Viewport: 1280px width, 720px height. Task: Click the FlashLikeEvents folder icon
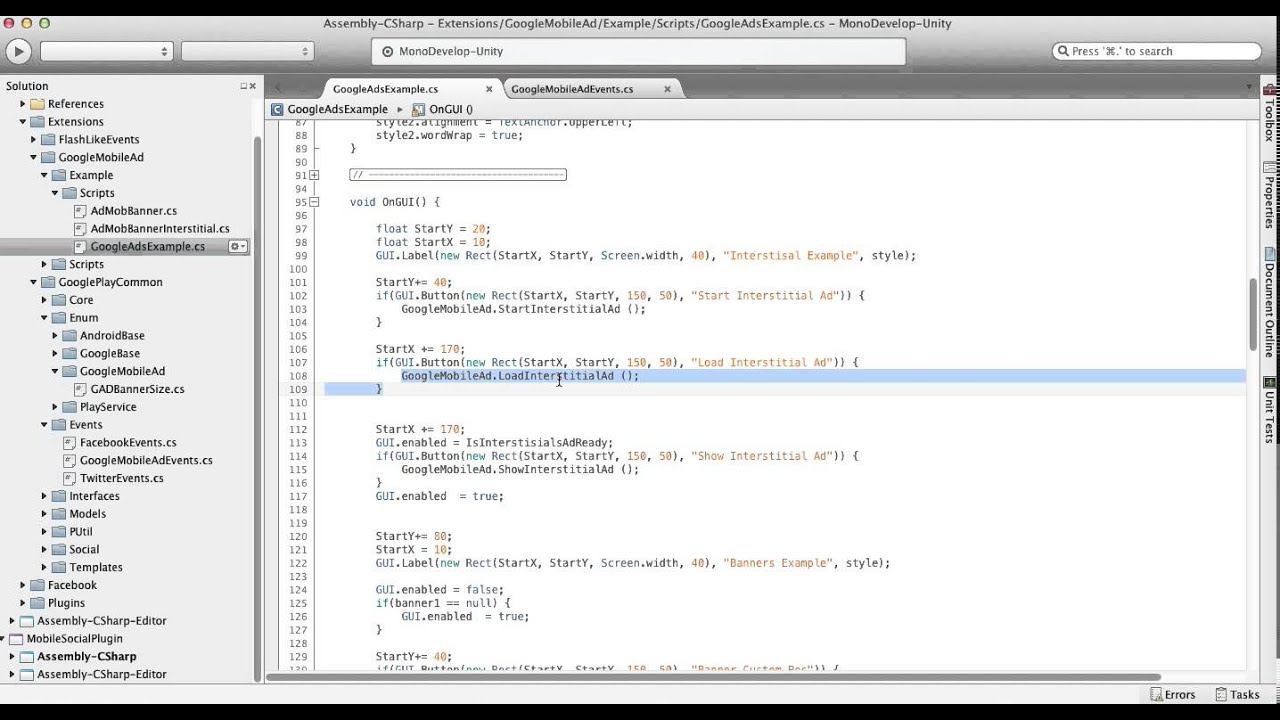coord(48,140)
